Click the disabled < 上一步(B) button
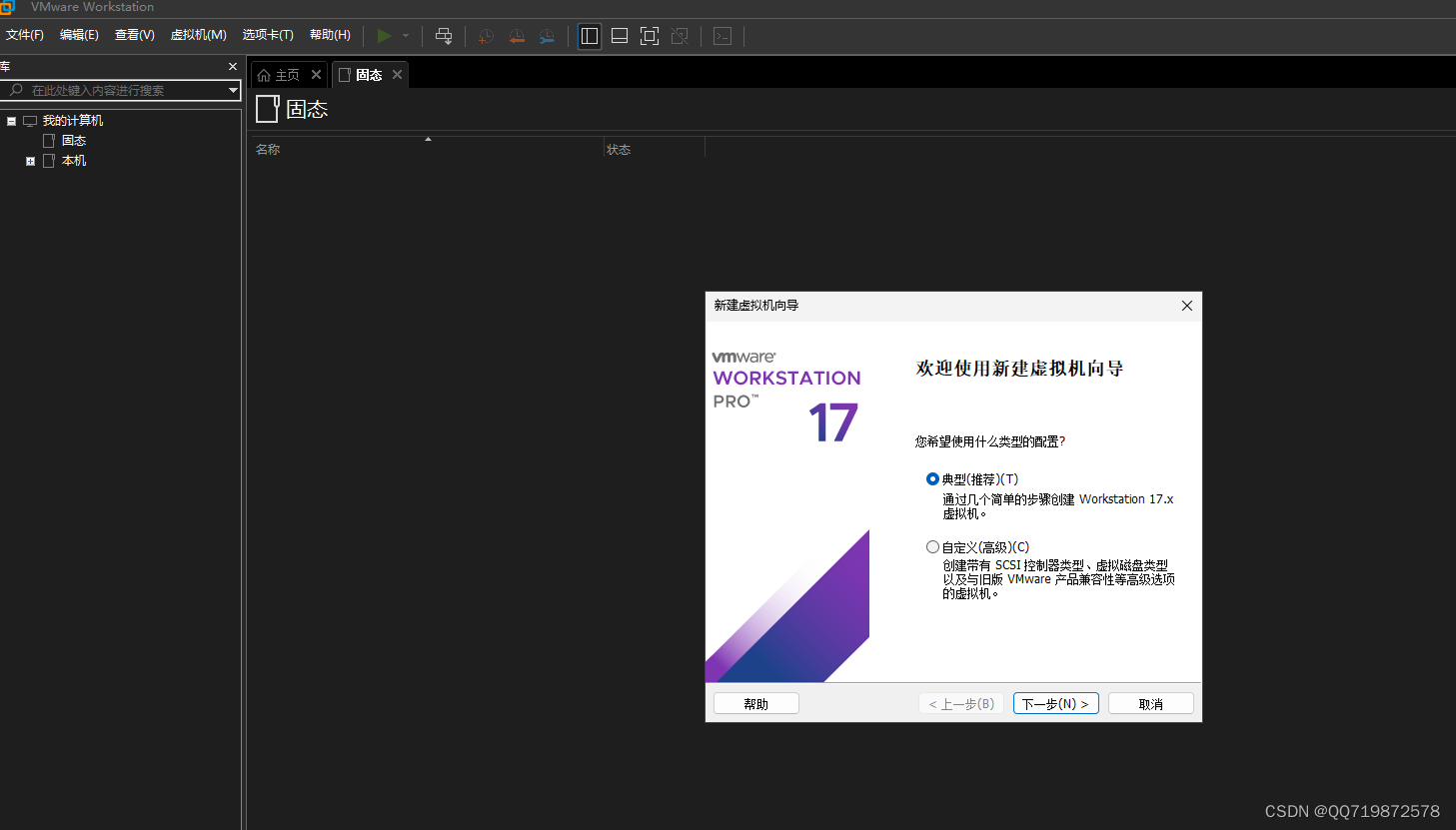Image resolution: width=1456 pixels, height=830 pixels. (x=961, y=704)
